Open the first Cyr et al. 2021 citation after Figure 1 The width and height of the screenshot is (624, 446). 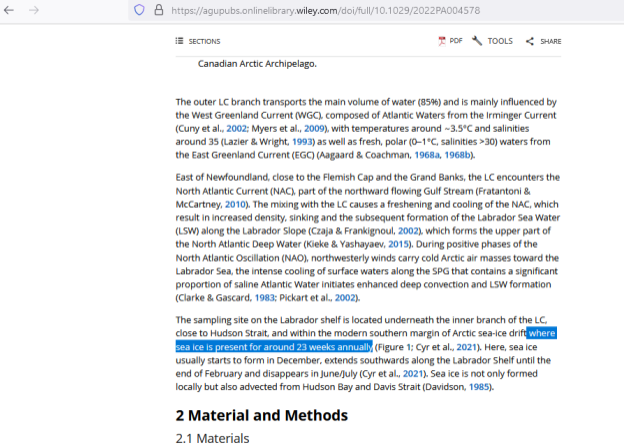point(466,347)
